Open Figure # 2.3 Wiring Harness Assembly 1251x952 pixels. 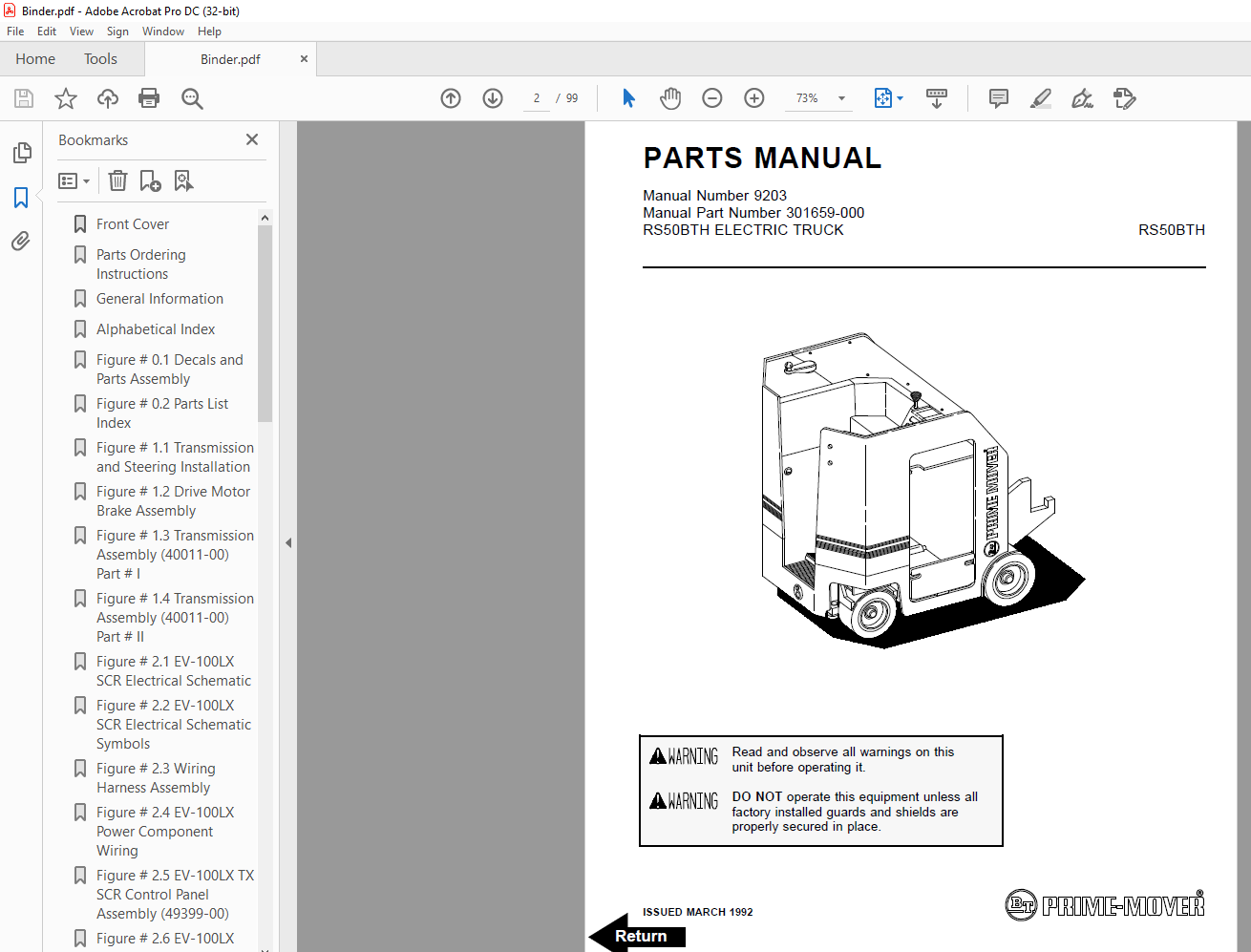point(156,778)
